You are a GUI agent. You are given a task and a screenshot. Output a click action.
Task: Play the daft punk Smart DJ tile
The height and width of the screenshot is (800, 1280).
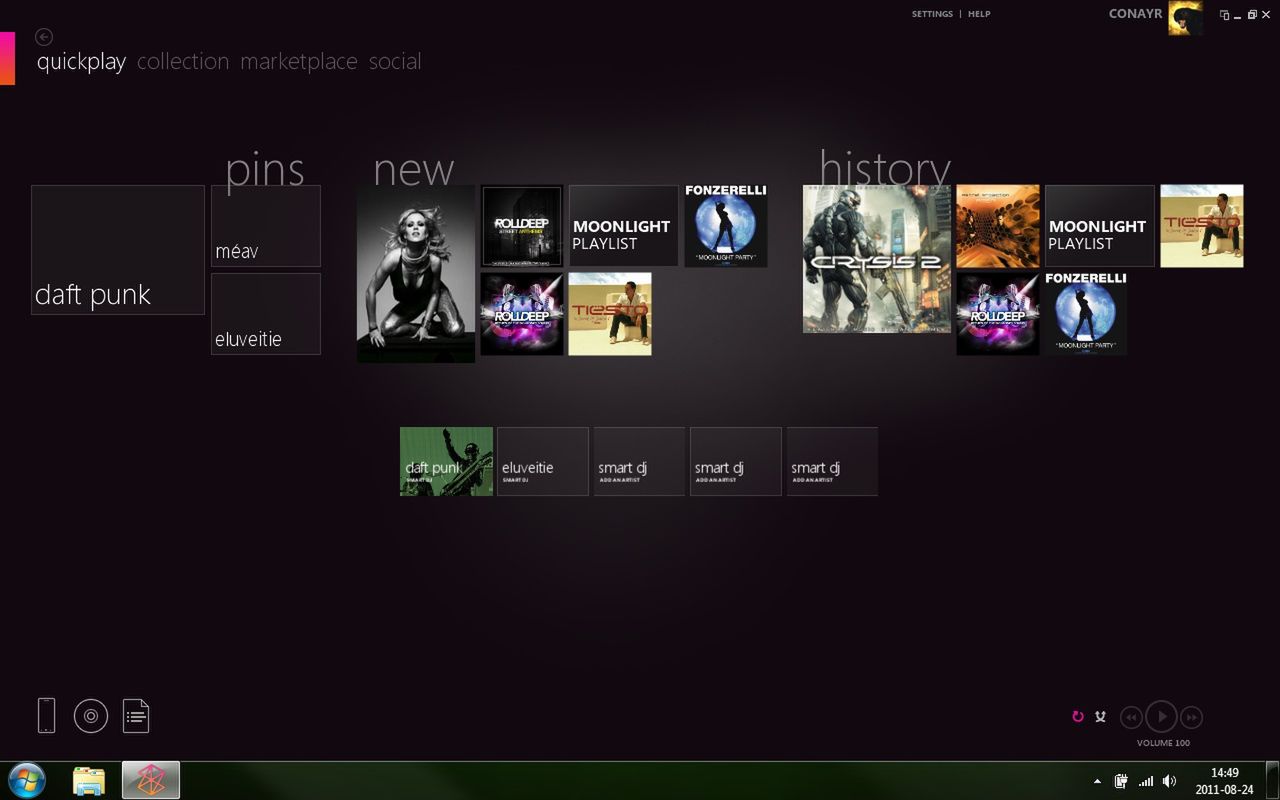(446, 461)
